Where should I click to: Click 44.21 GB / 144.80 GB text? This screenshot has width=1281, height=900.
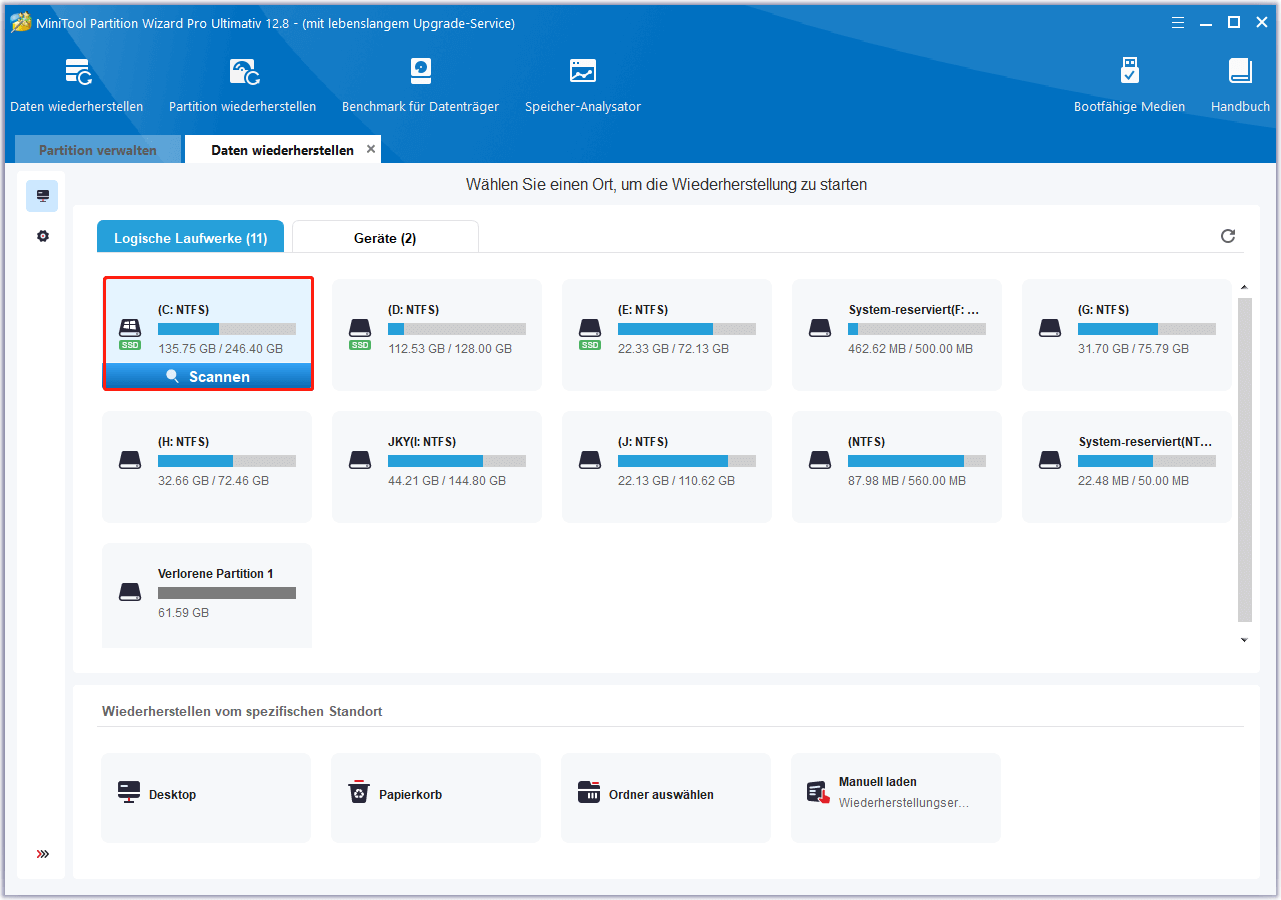447,481
